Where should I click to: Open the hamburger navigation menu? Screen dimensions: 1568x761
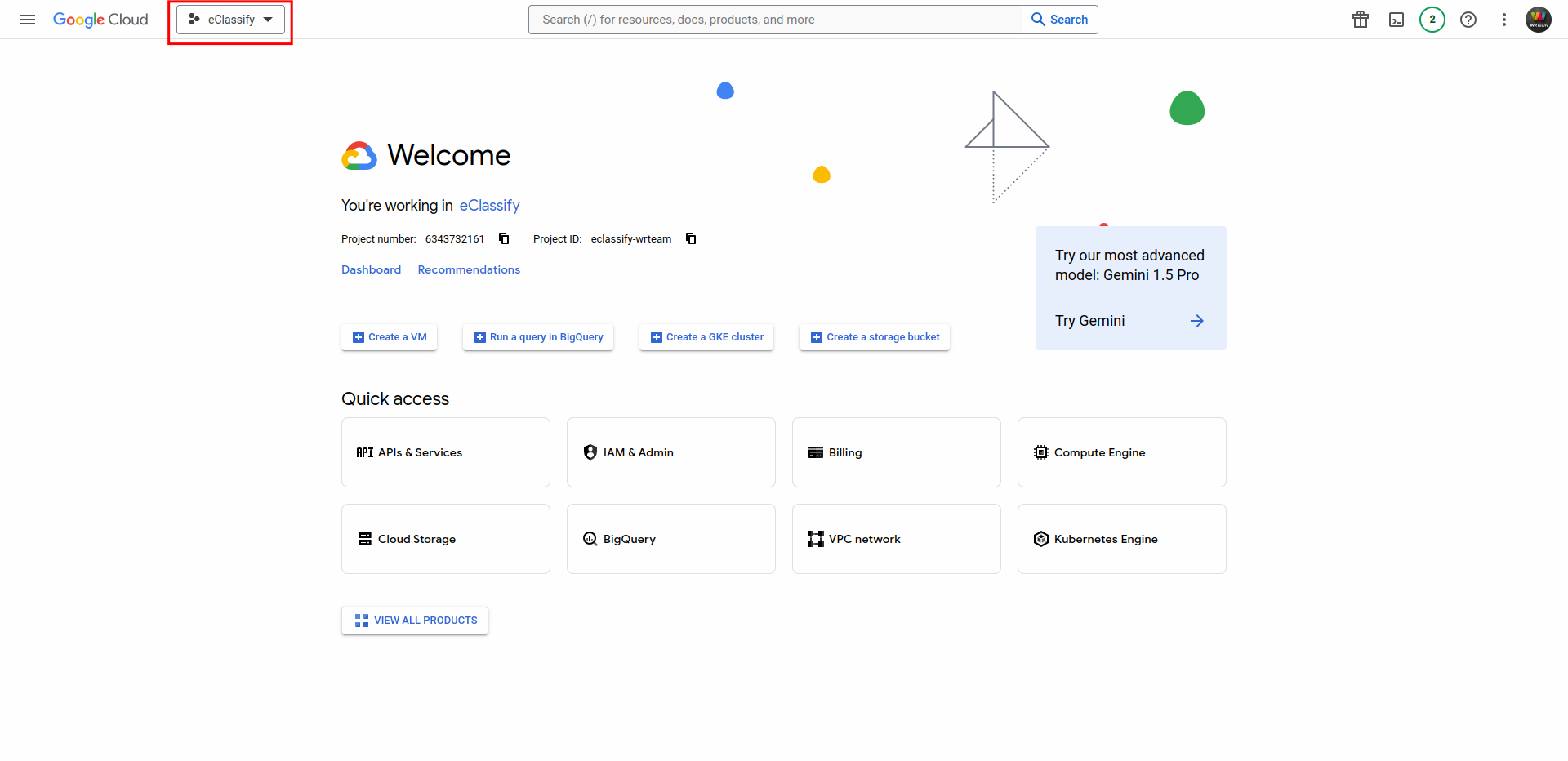coord(28,20)
